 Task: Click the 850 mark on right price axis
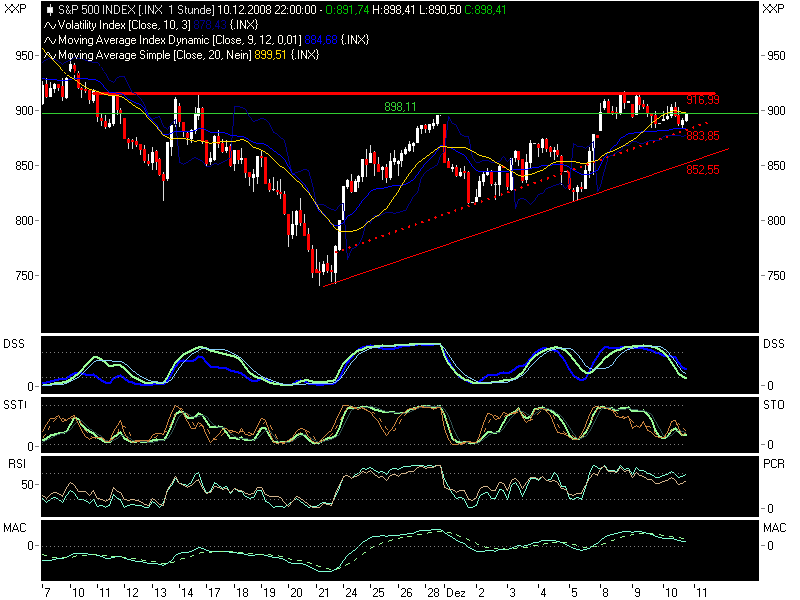(776, 166)
